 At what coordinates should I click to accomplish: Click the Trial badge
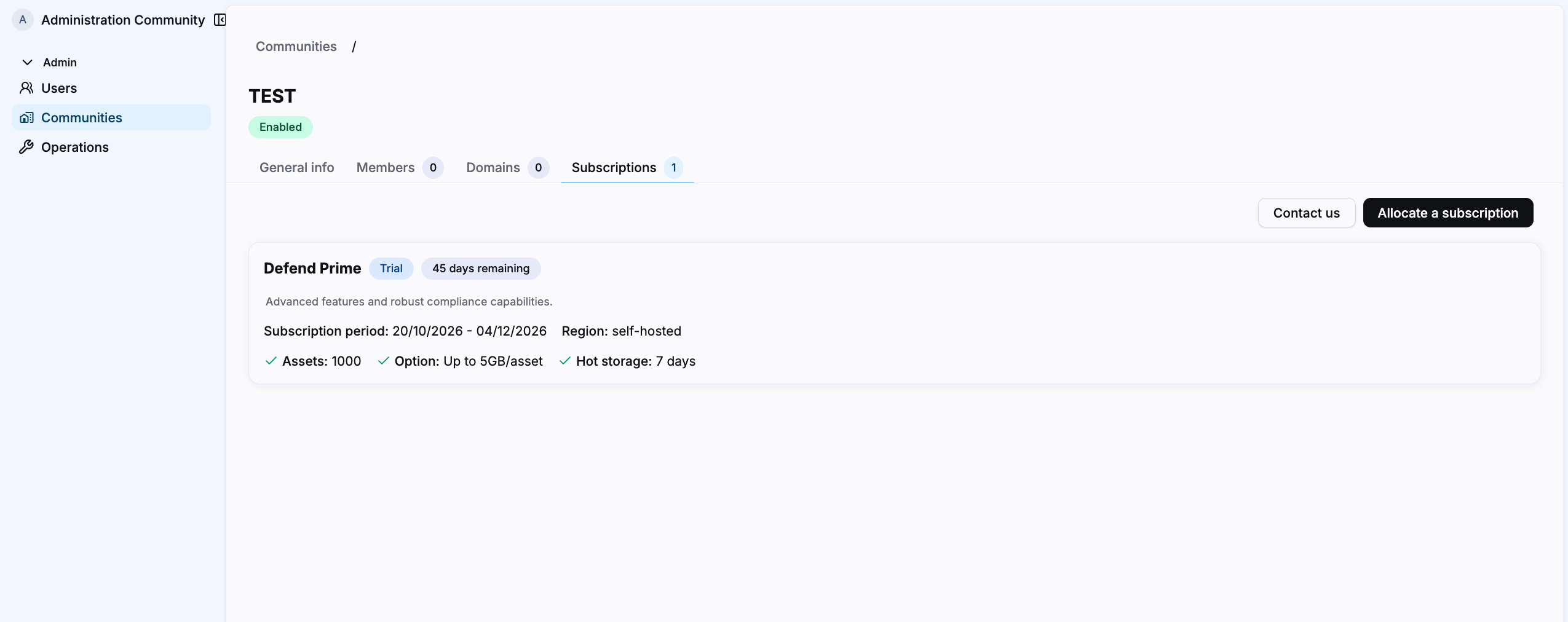391,269
